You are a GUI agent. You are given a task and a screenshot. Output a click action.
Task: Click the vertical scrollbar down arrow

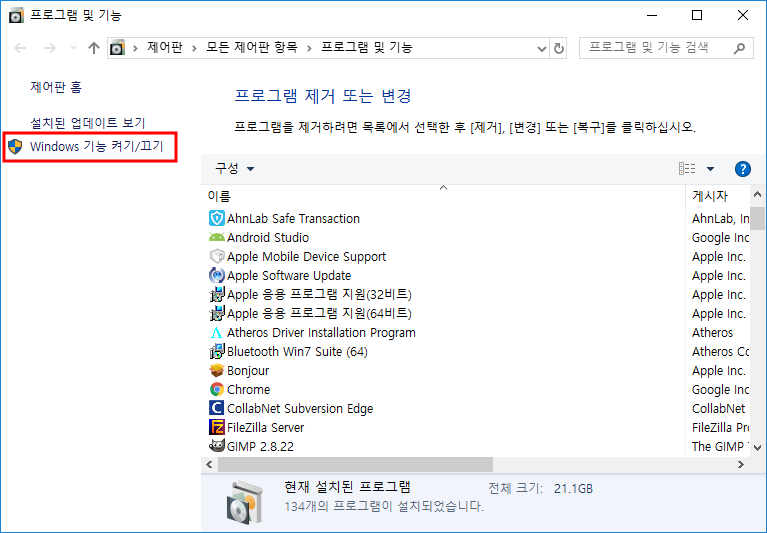pyautogui.click(x=757, y=447)
